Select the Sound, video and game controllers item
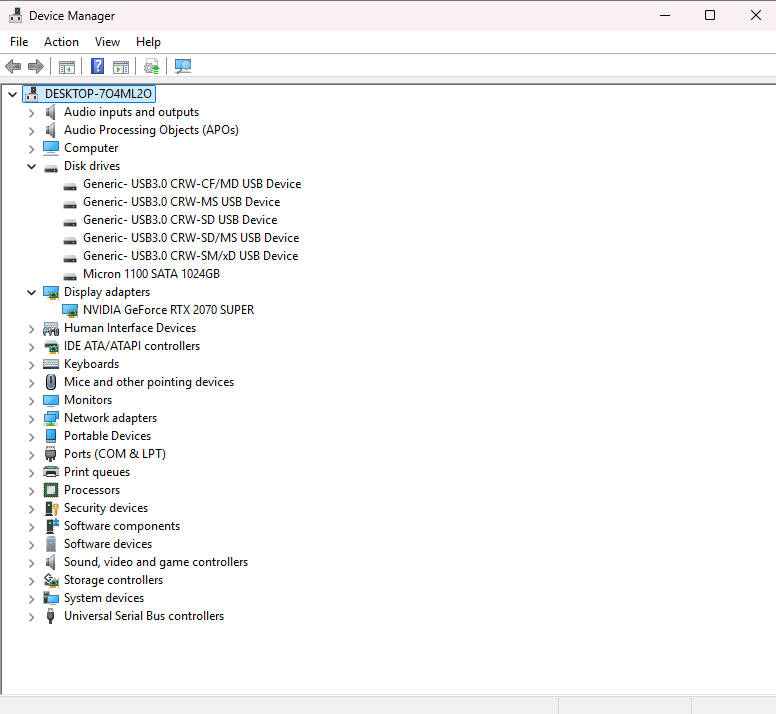This screenshot has width=776, height=714. pos(155,562)
